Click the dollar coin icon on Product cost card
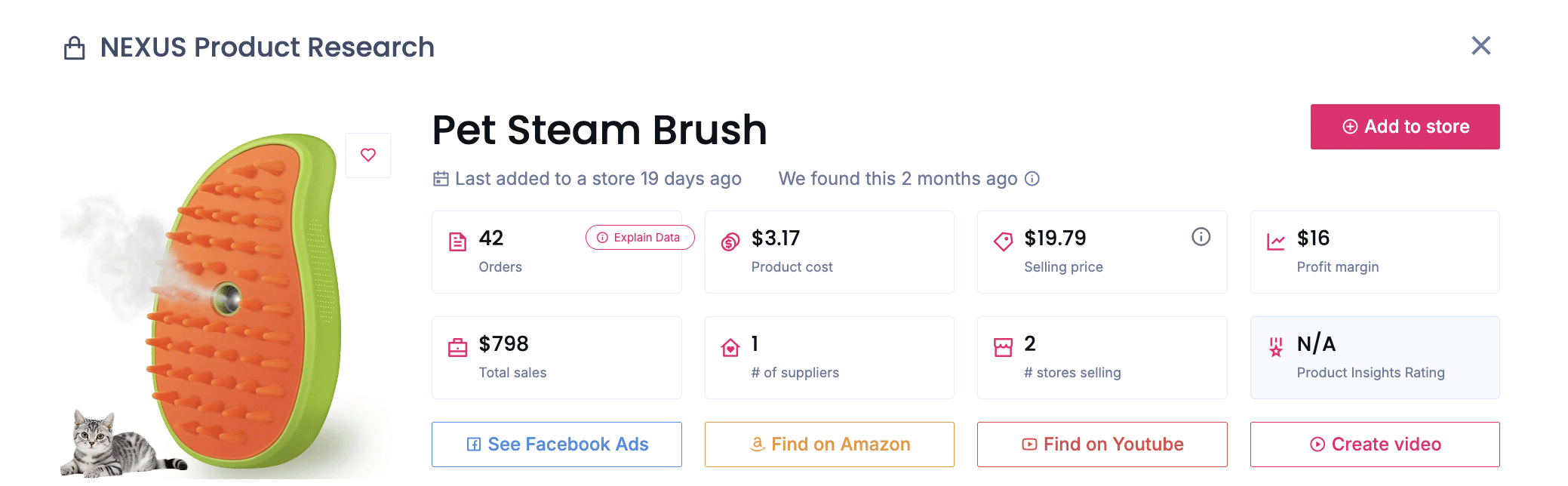 click(730, 238)
